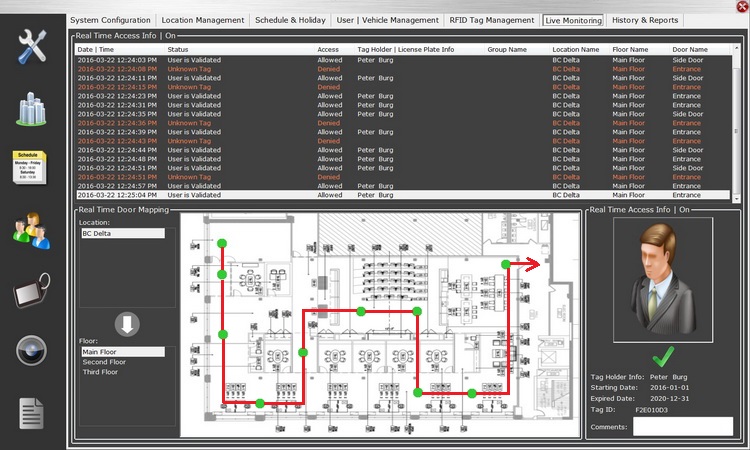Switch to System Configuration tab

click(112, 20)
